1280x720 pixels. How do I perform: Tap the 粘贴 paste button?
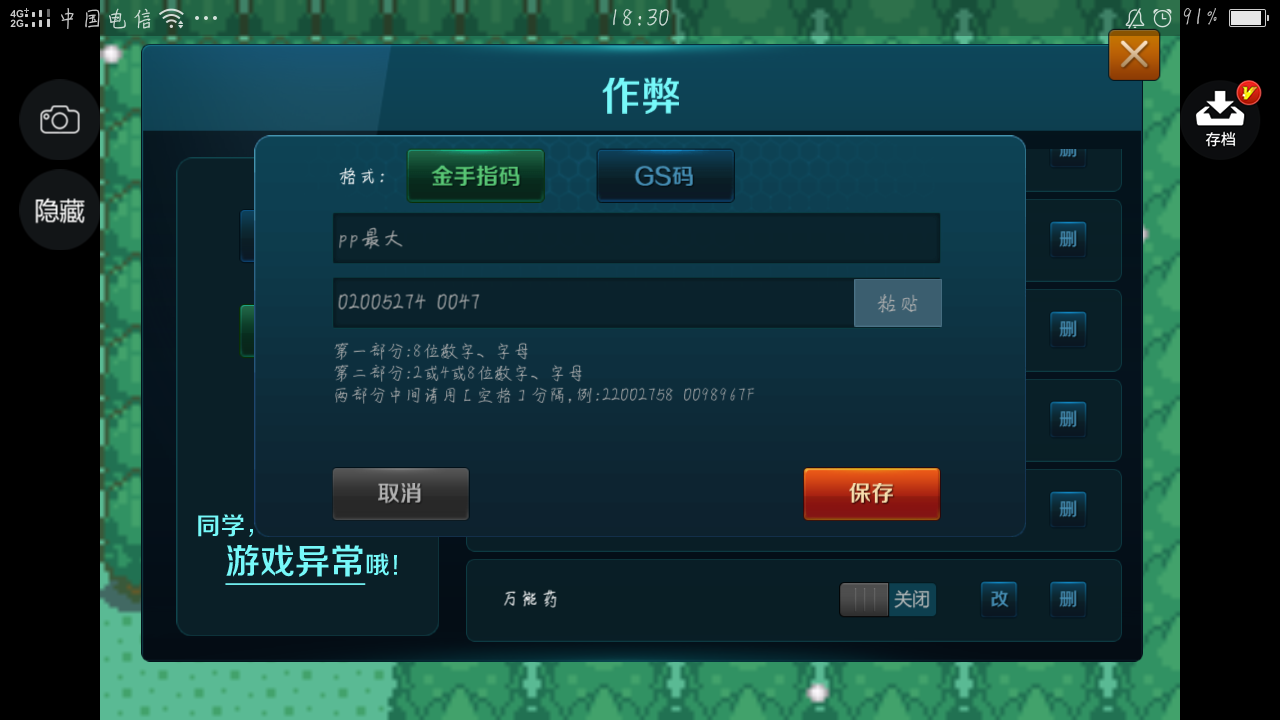click(898, 303)
